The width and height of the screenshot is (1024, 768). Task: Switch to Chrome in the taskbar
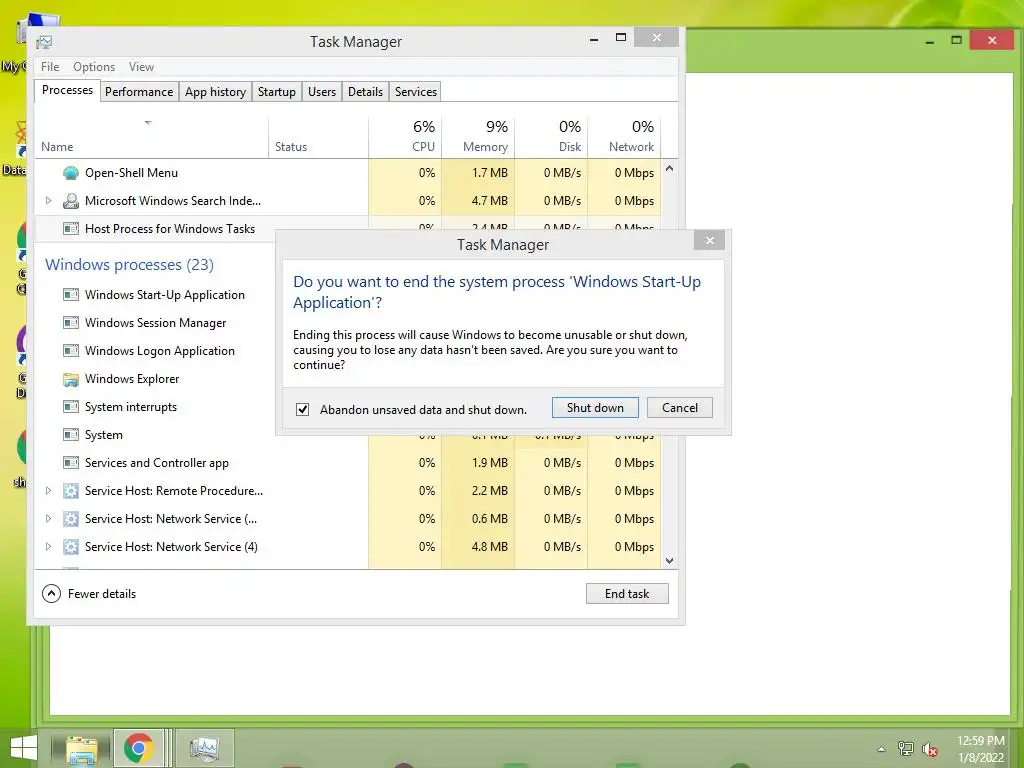138,748
